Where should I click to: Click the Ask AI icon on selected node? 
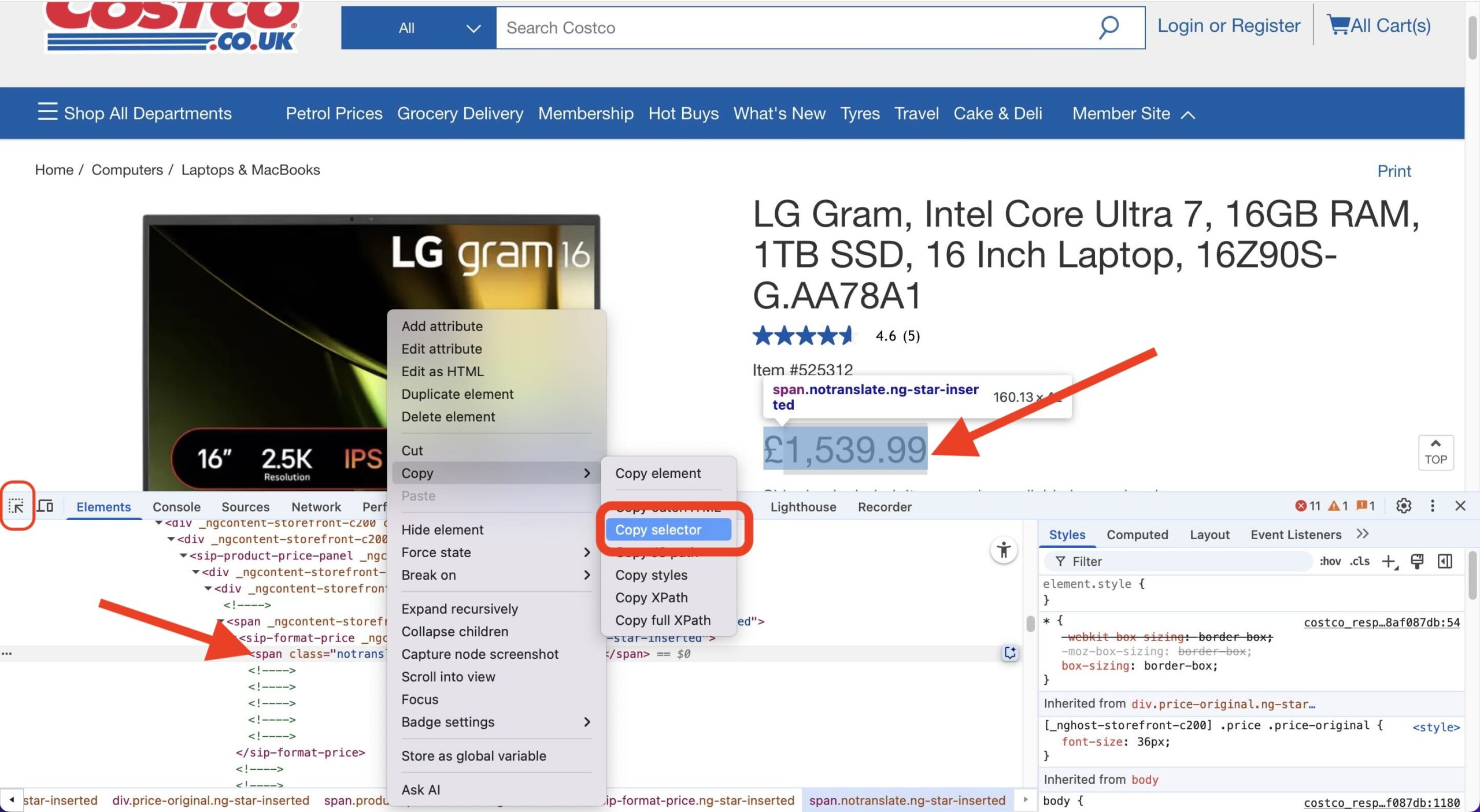coord(1010,653)
